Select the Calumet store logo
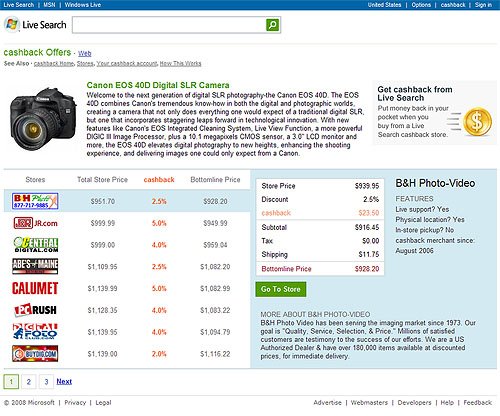The image size is (500, 416). pyautogui.click(x=35, y=288)
